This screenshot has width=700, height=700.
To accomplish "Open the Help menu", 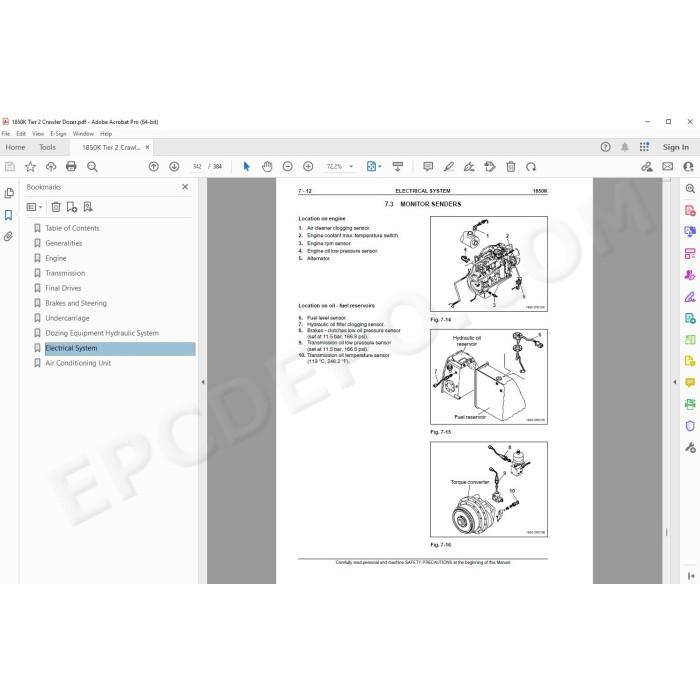I will click(106, 133).
